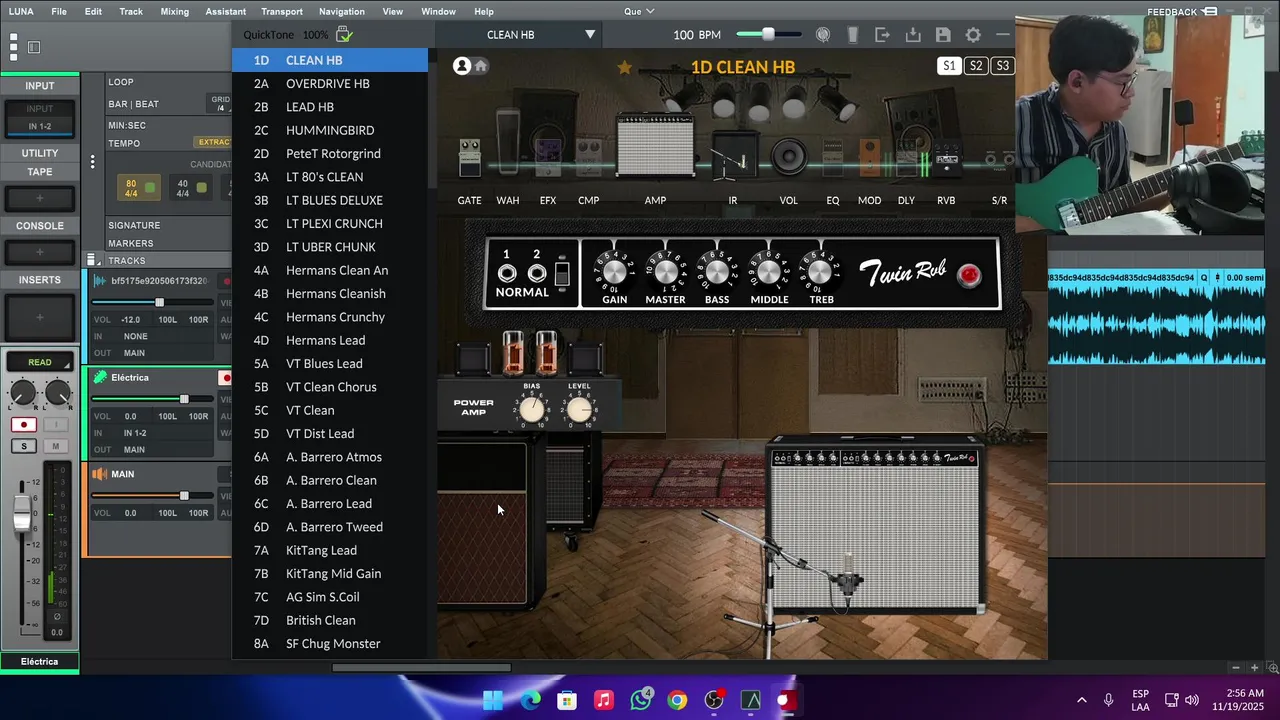
Task: Adjust the BPM slider in plugin toolbar
Action: pos(768,34)
